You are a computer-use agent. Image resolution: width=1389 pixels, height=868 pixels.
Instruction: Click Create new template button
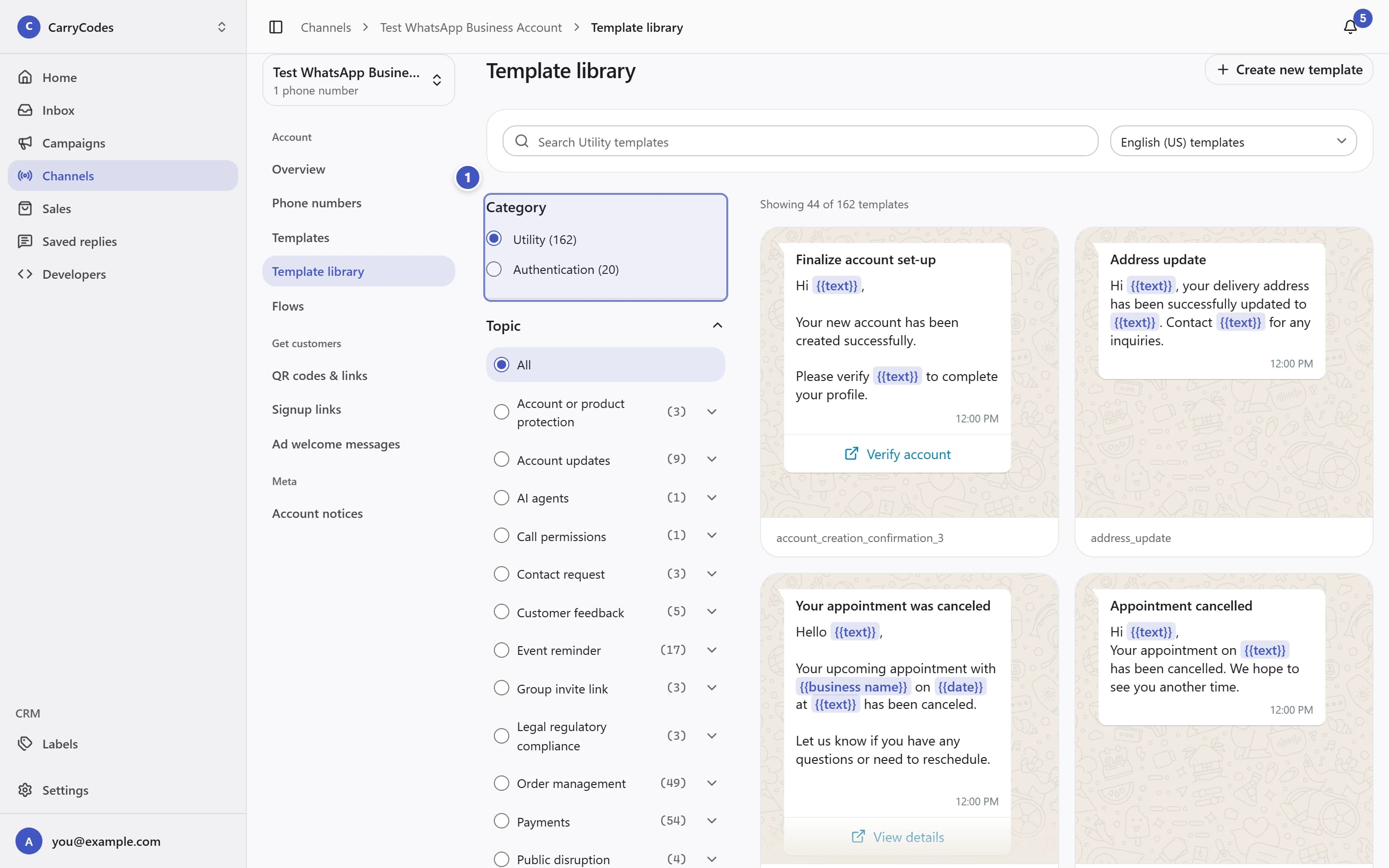1289,69
